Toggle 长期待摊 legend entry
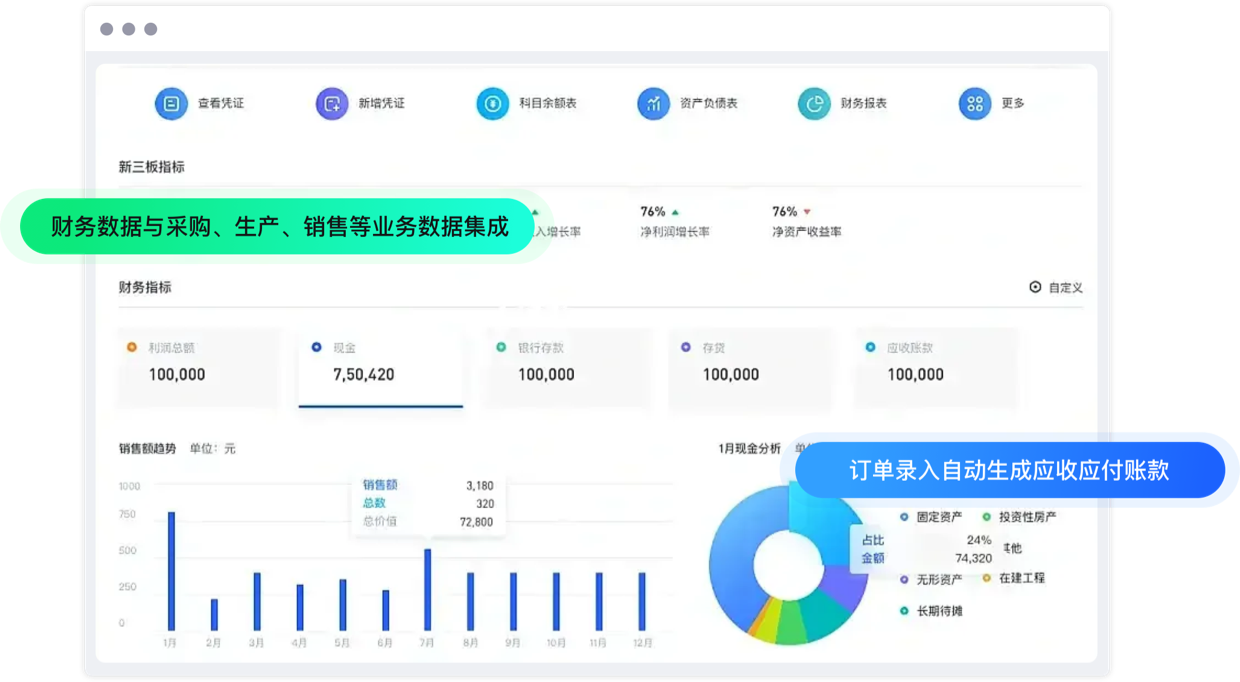 coord(932,611)
